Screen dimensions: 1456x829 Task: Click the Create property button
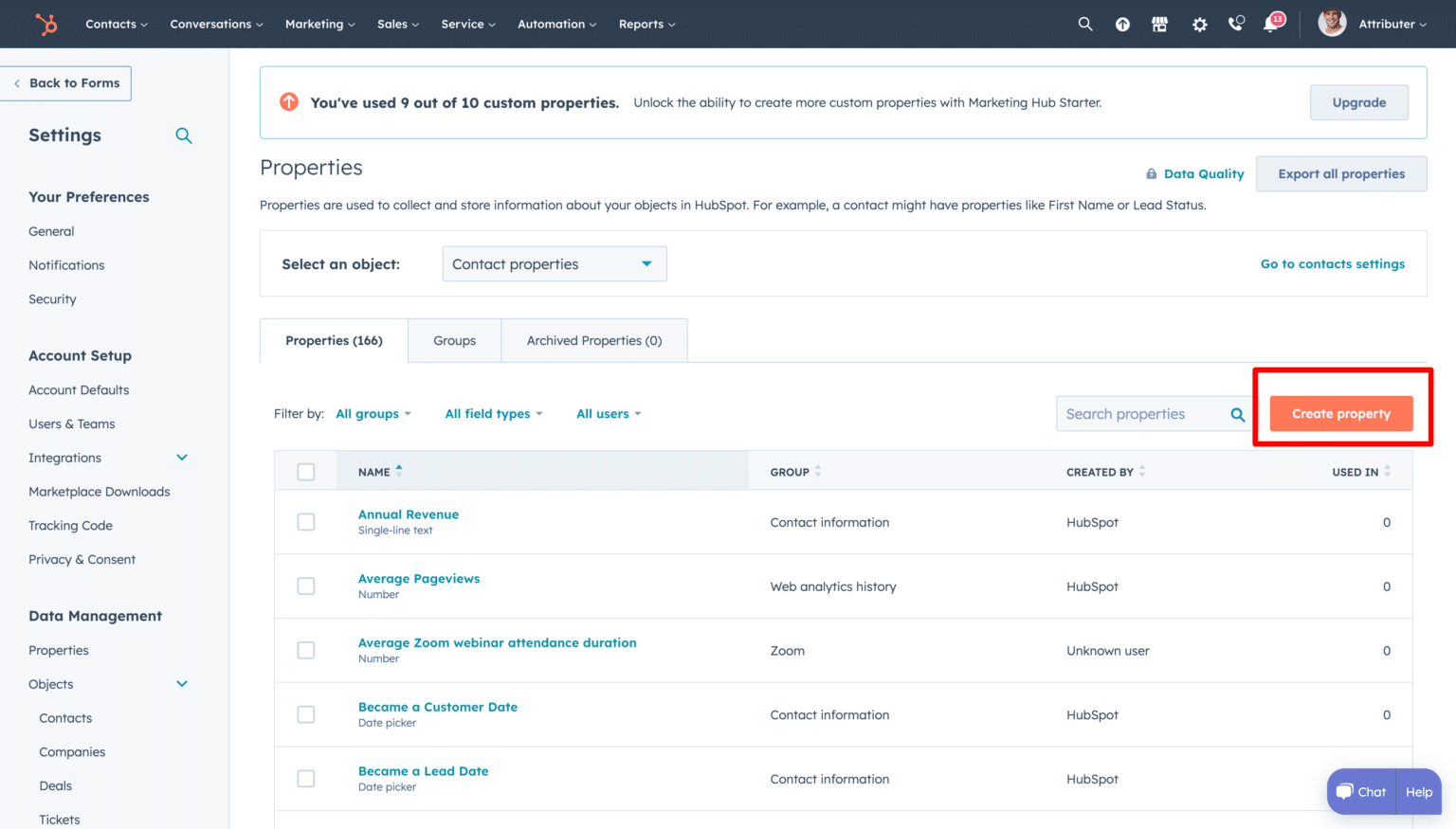(x=1340, y=413)
